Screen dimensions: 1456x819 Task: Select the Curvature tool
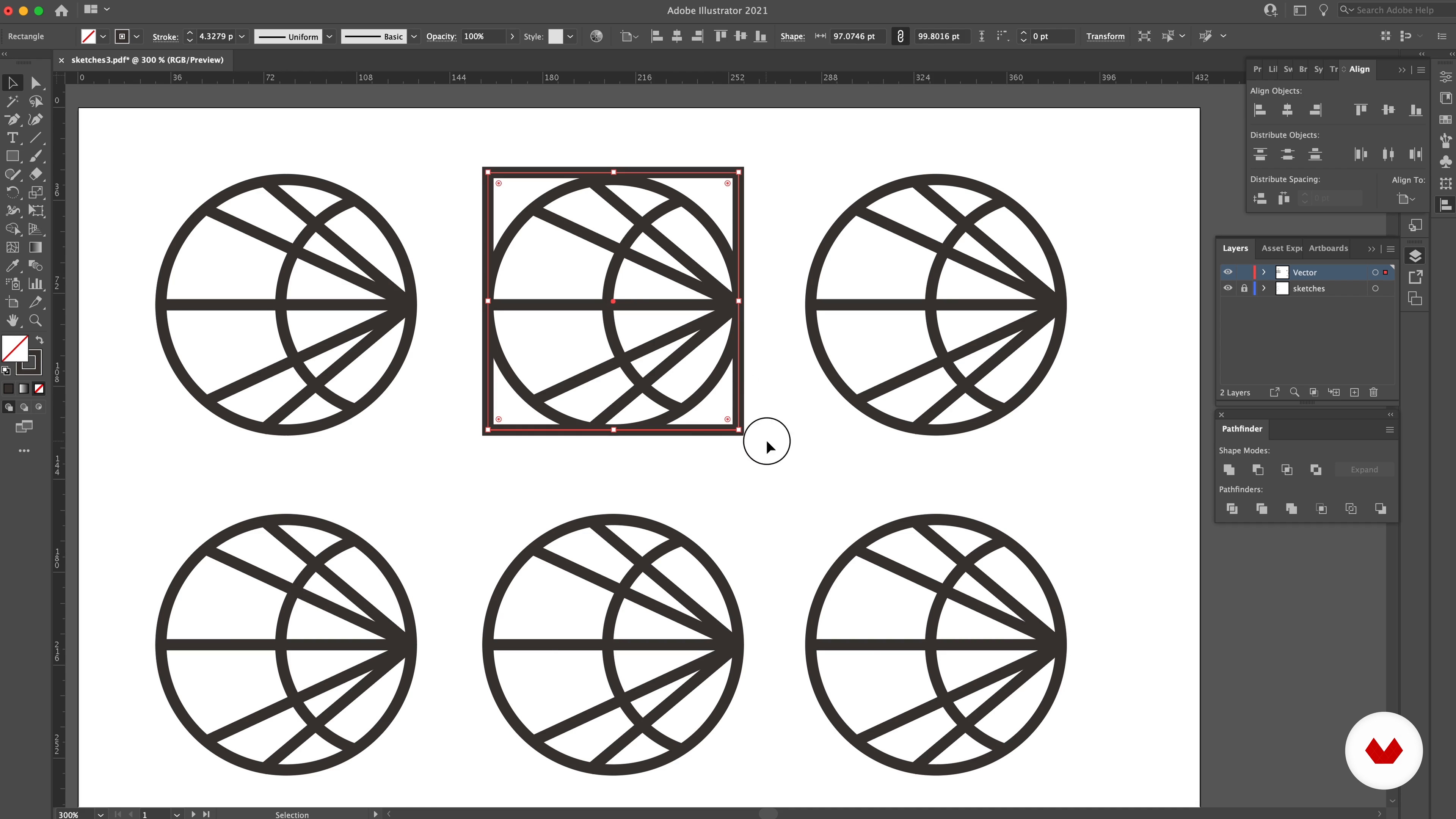pyautogui.click(x=36, y=120)
